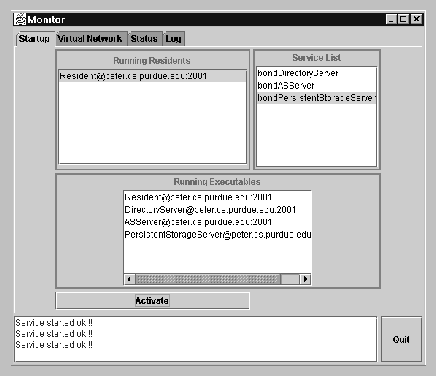Viewport: 436px width, 376px height.
Task: Select ASServer row in Running Executables
Action: point(218,222)
